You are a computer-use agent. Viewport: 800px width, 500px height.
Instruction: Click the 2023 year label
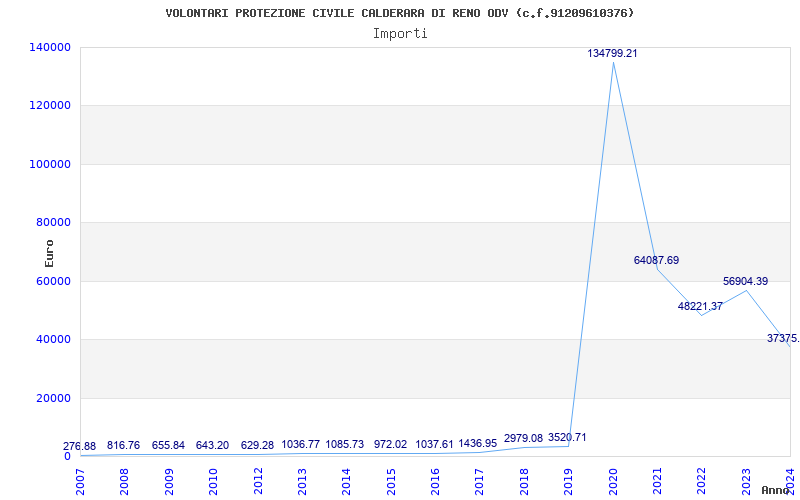pyautogui.click(x=746, y=482)
